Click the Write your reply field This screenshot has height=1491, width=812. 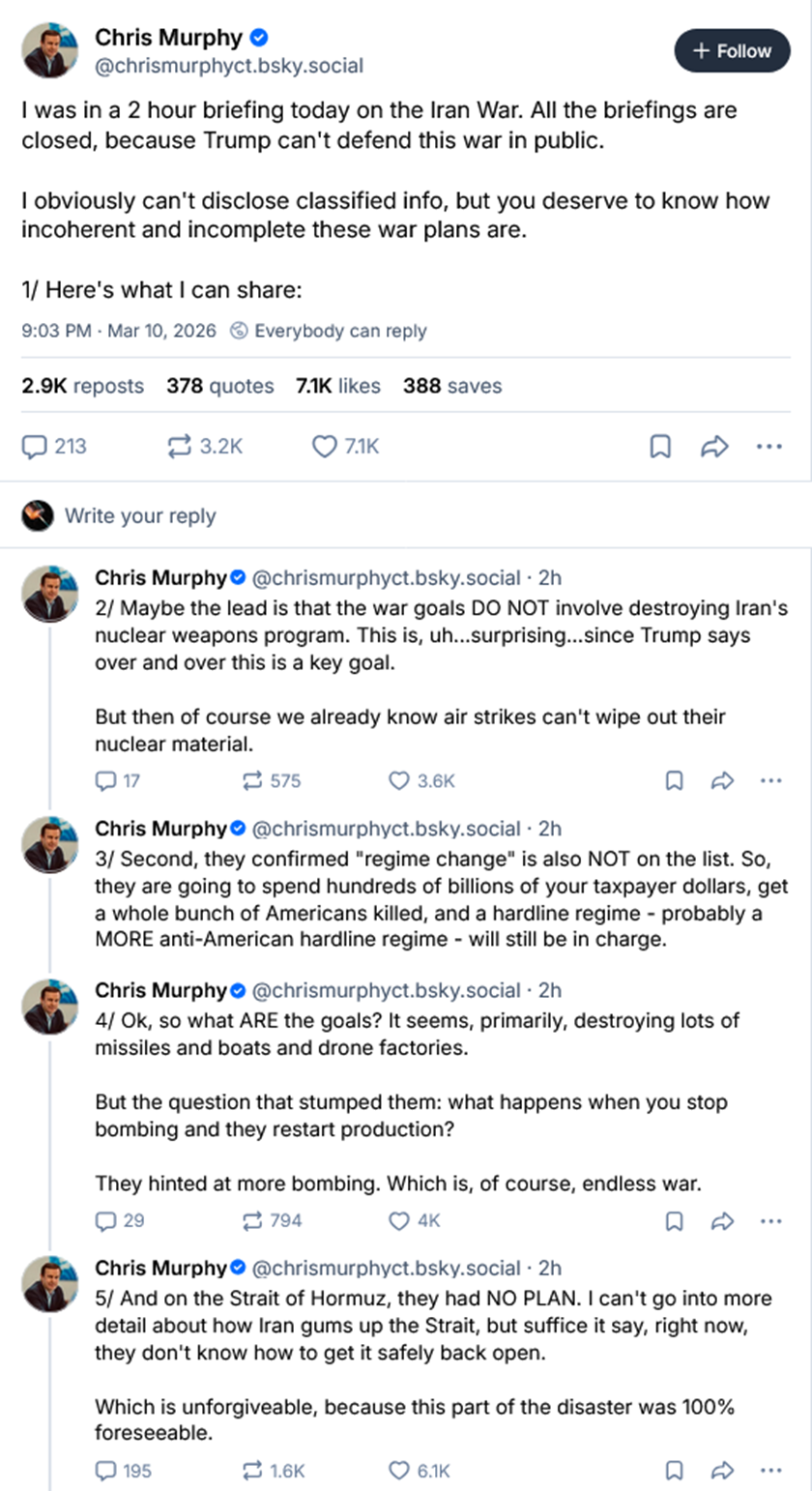pyautogui.click(x=140, y=516)
